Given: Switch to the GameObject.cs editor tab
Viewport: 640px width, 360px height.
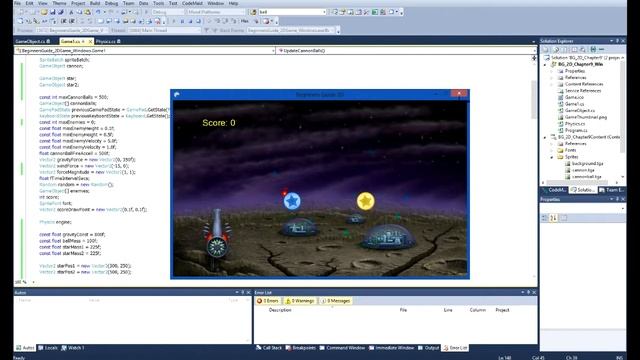Looking at the screenshot, I should (32, 41).
